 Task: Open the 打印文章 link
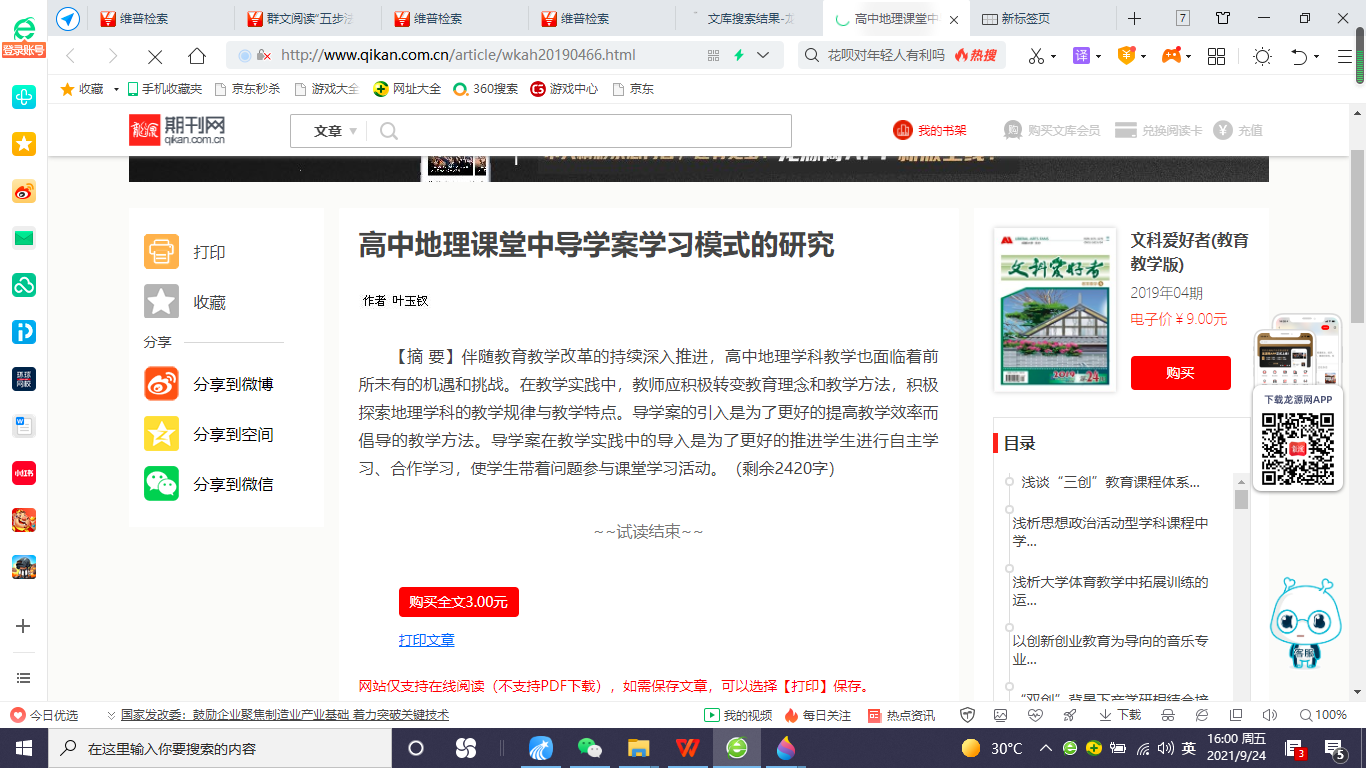click(427, 640)
